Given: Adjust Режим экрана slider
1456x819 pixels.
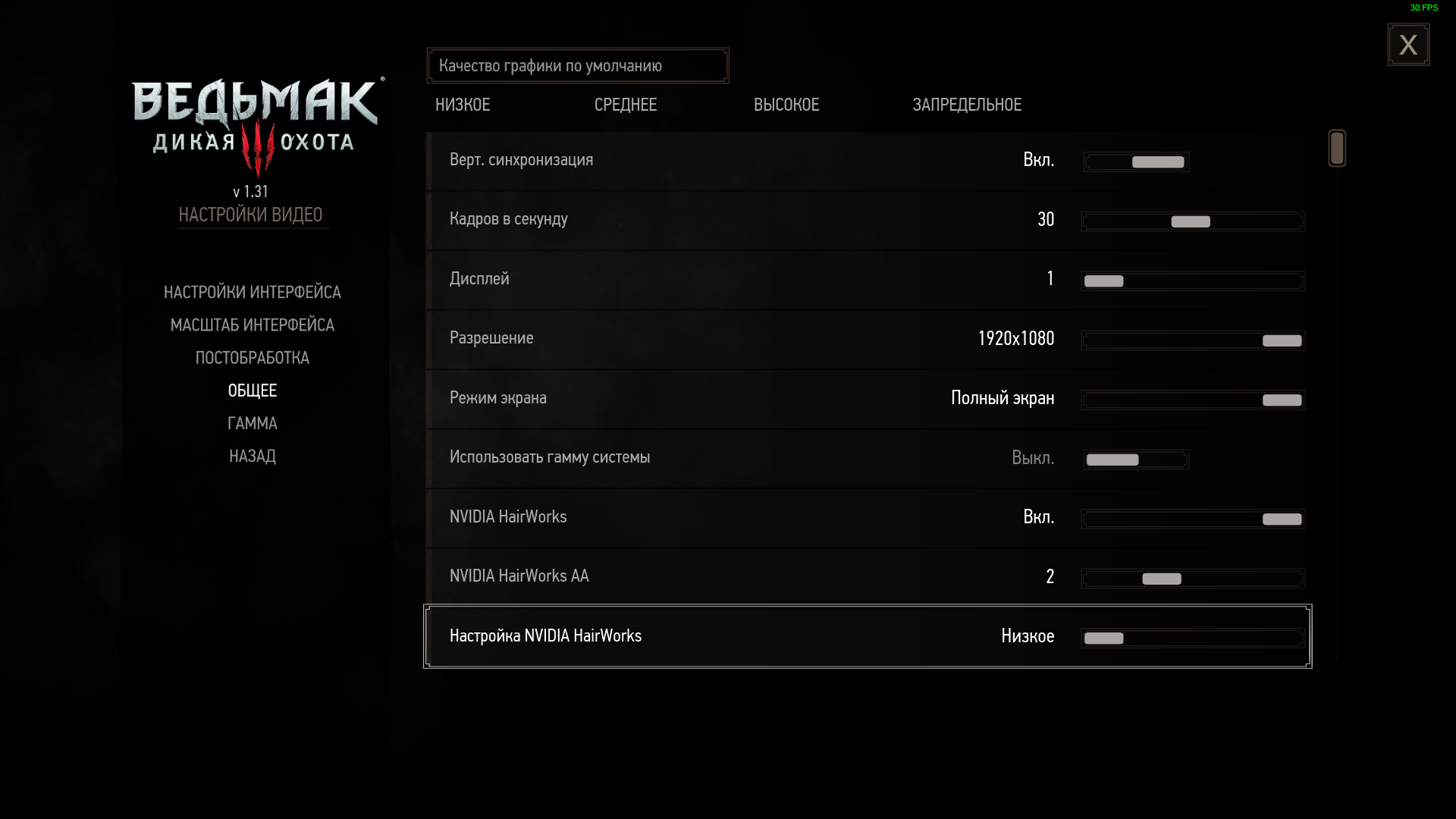Looking at the screenshot, I should point(1193,400).
